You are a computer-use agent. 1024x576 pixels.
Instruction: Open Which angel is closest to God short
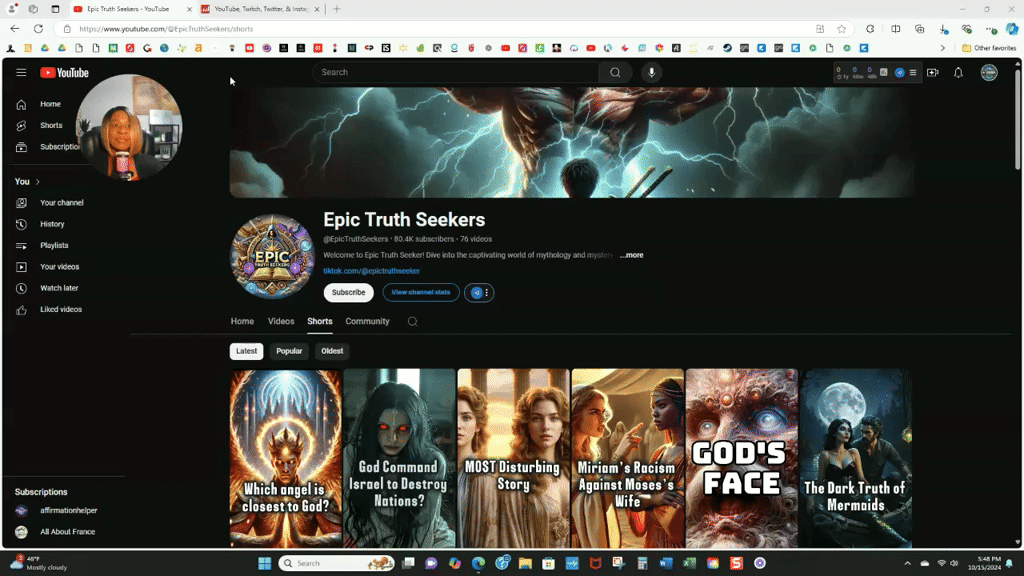tap(285, 458)
